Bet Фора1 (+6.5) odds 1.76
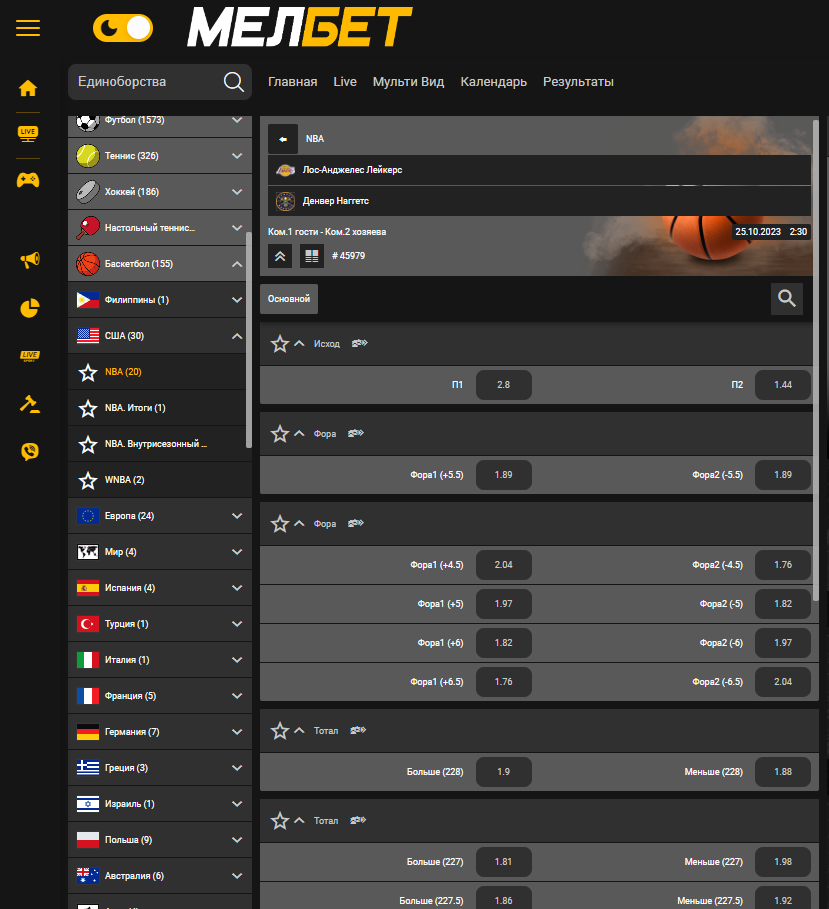This screenshot has height=909, width=829. coord(504,682)
